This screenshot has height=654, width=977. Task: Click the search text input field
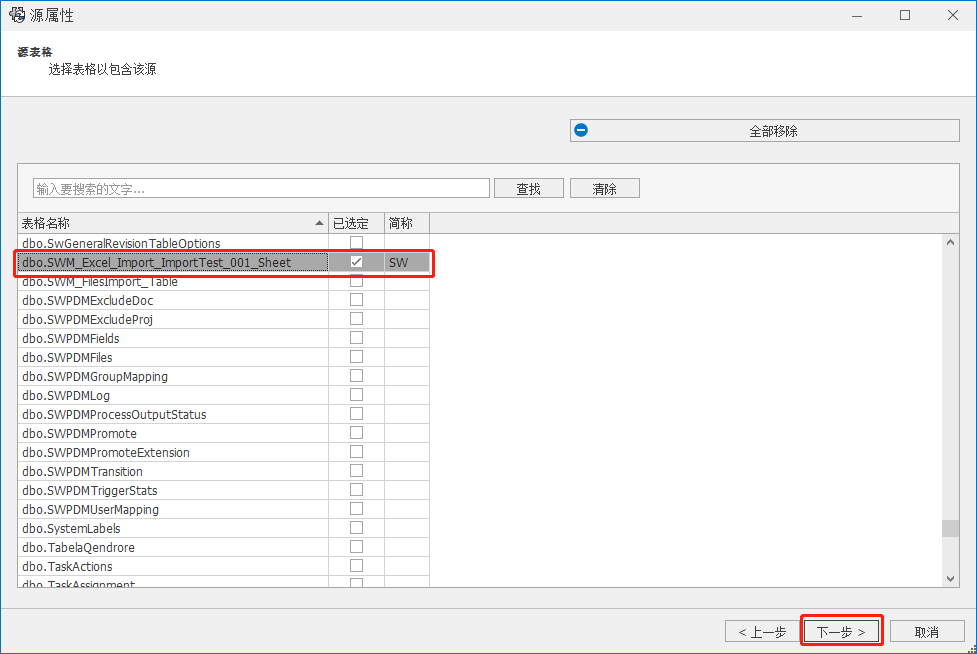click(x=261, y=188)
